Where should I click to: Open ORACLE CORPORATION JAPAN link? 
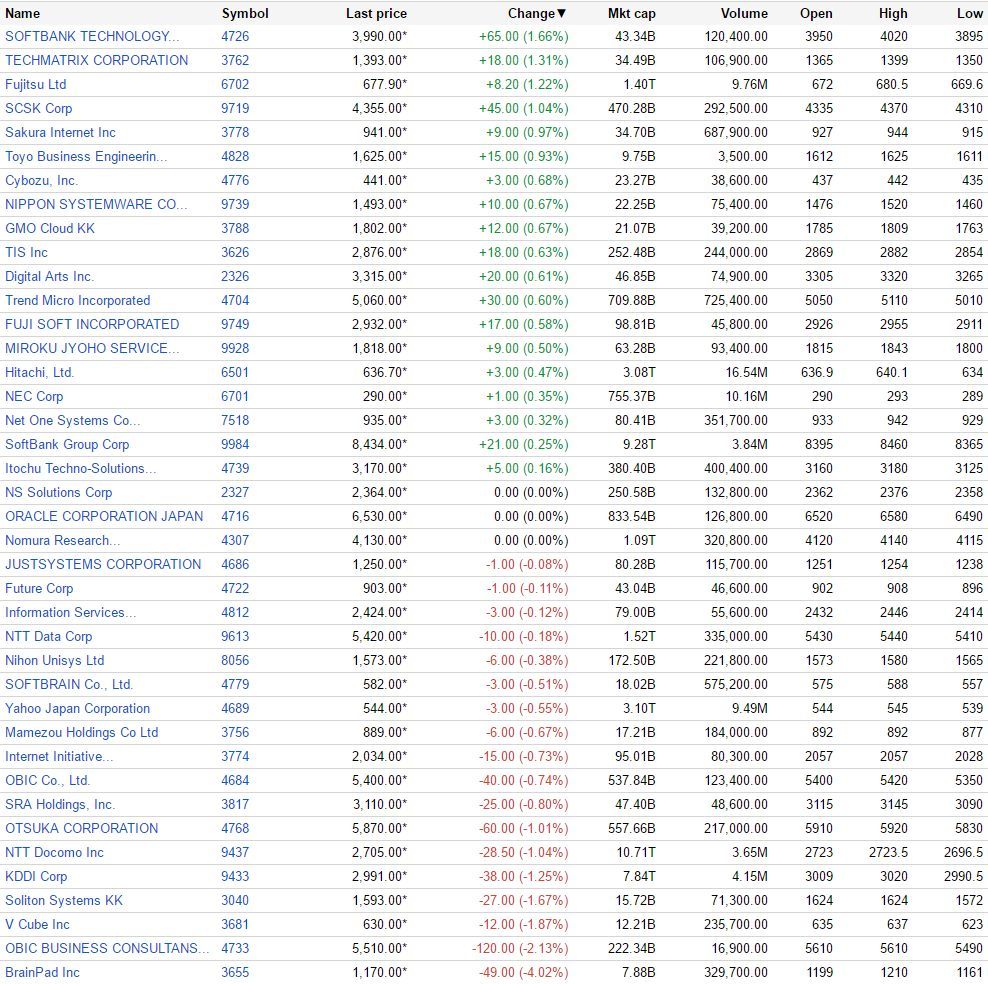click(104, 516)
